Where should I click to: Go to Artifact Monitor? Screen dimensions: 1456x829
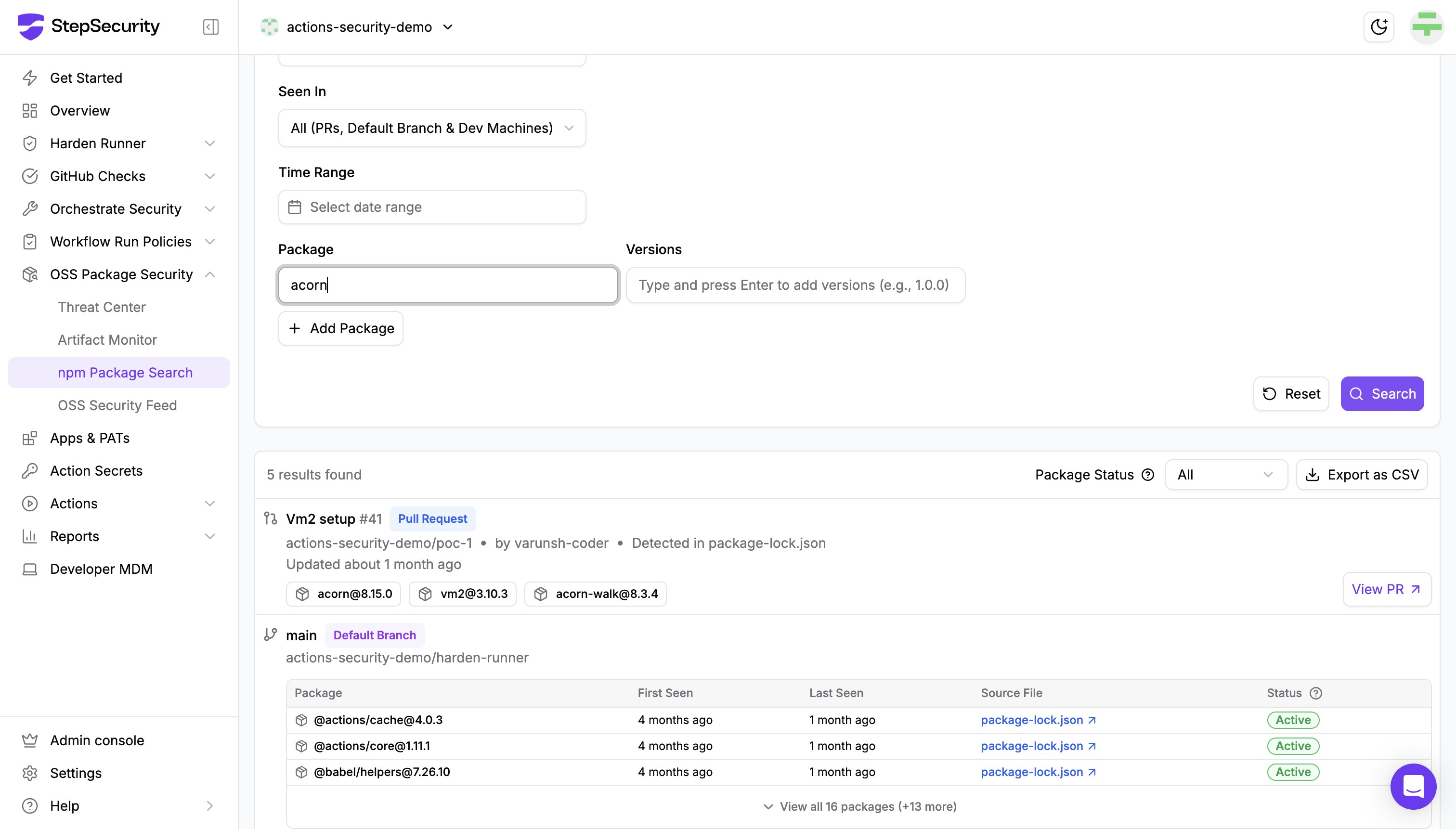click(107, 340)
